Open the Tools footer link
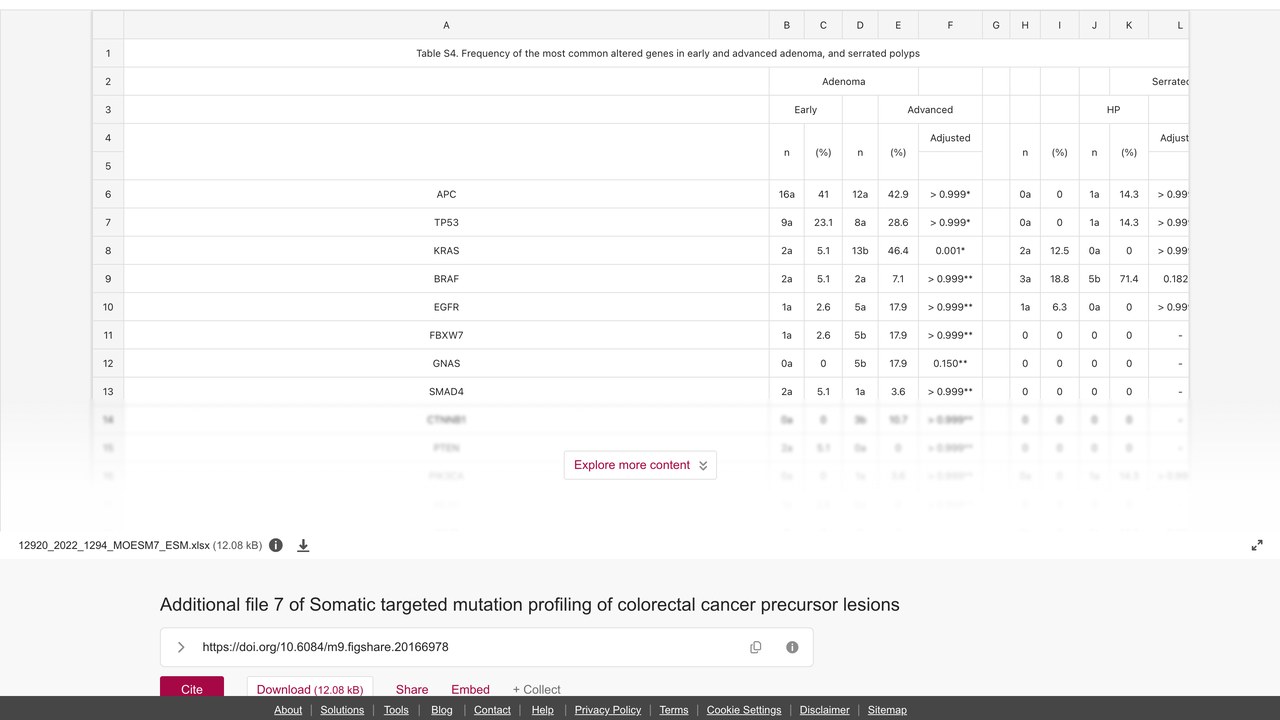 tap(396, 710)
